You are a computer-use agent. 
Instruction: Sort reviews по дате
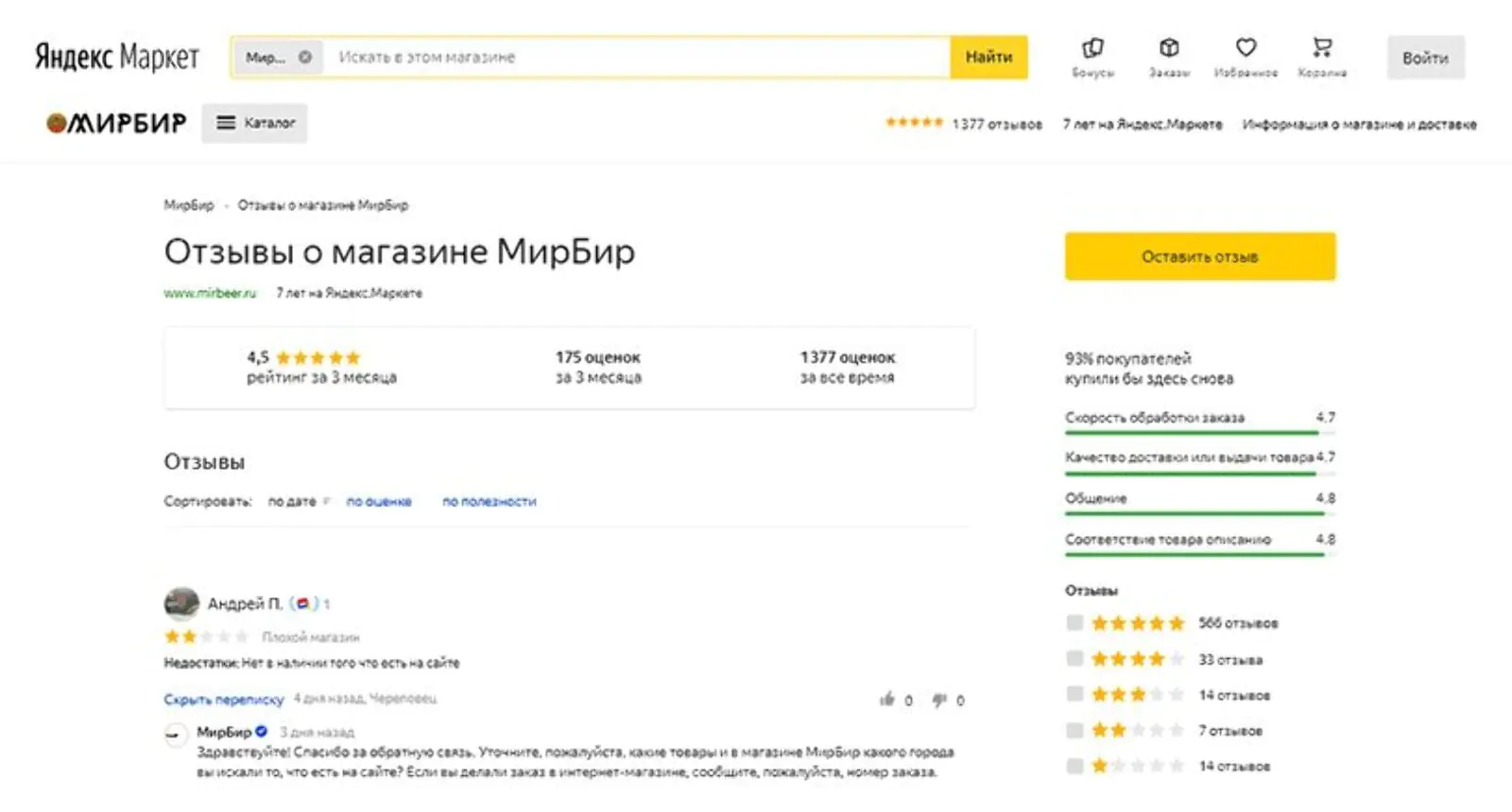pos(292,501)
